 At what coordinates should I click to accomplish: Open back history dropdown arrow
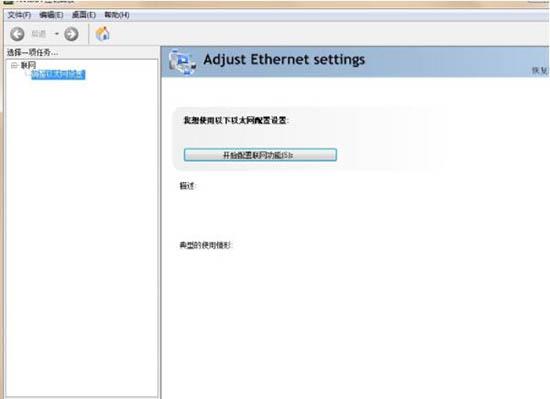tap(56, 34)
